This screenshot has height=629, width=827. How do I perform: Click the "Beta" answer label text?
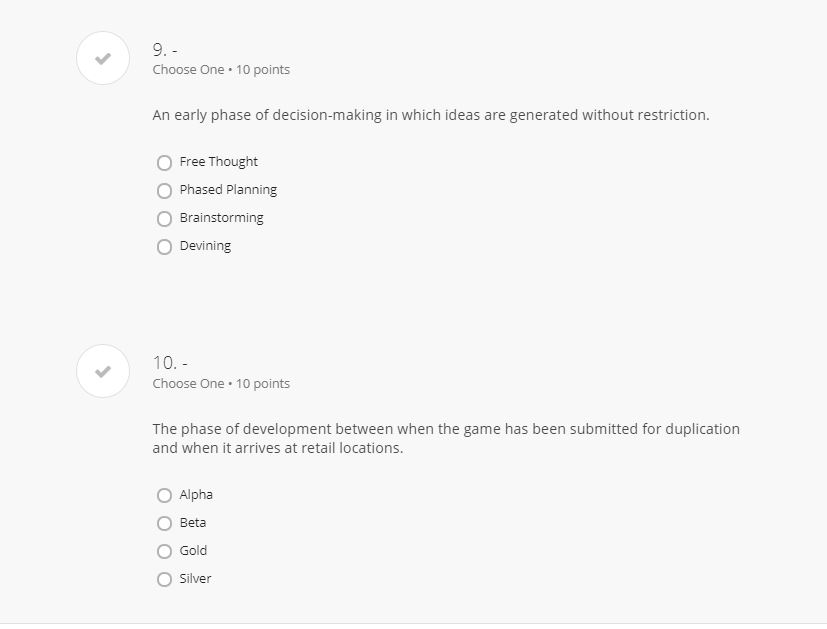pyautogui.click(x=193, y=523)
